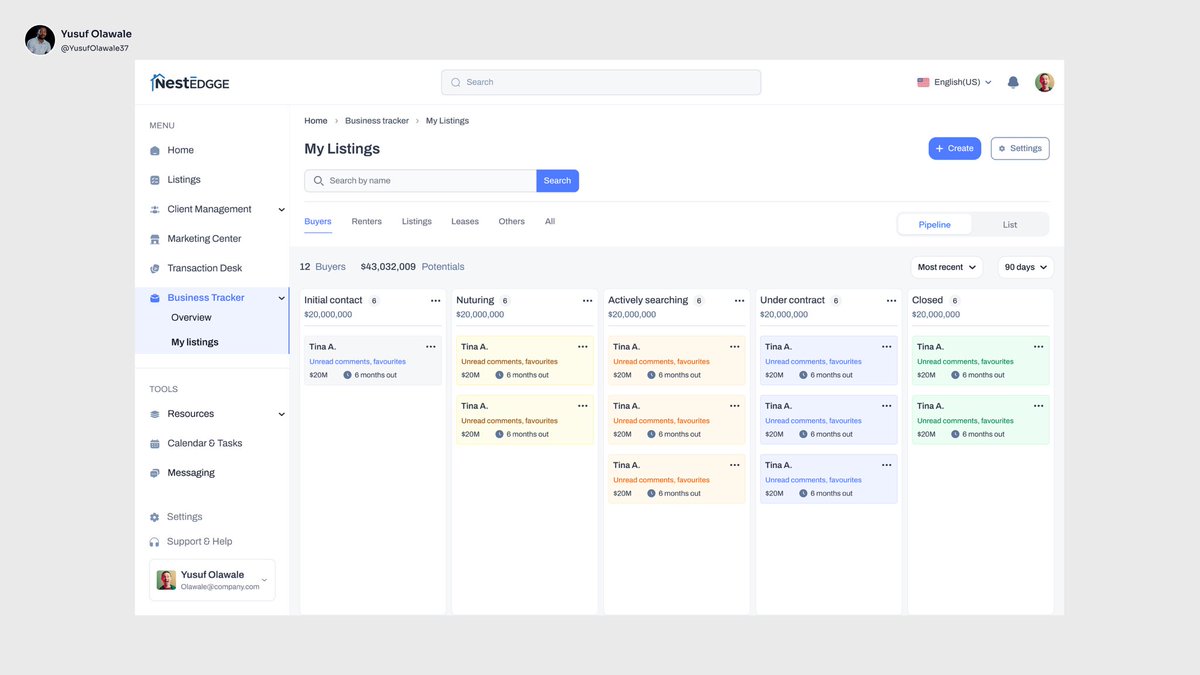This screenshot has width=1200, height=675.
Task: Select the Transaction Desk icon
Action: (156, 267)
